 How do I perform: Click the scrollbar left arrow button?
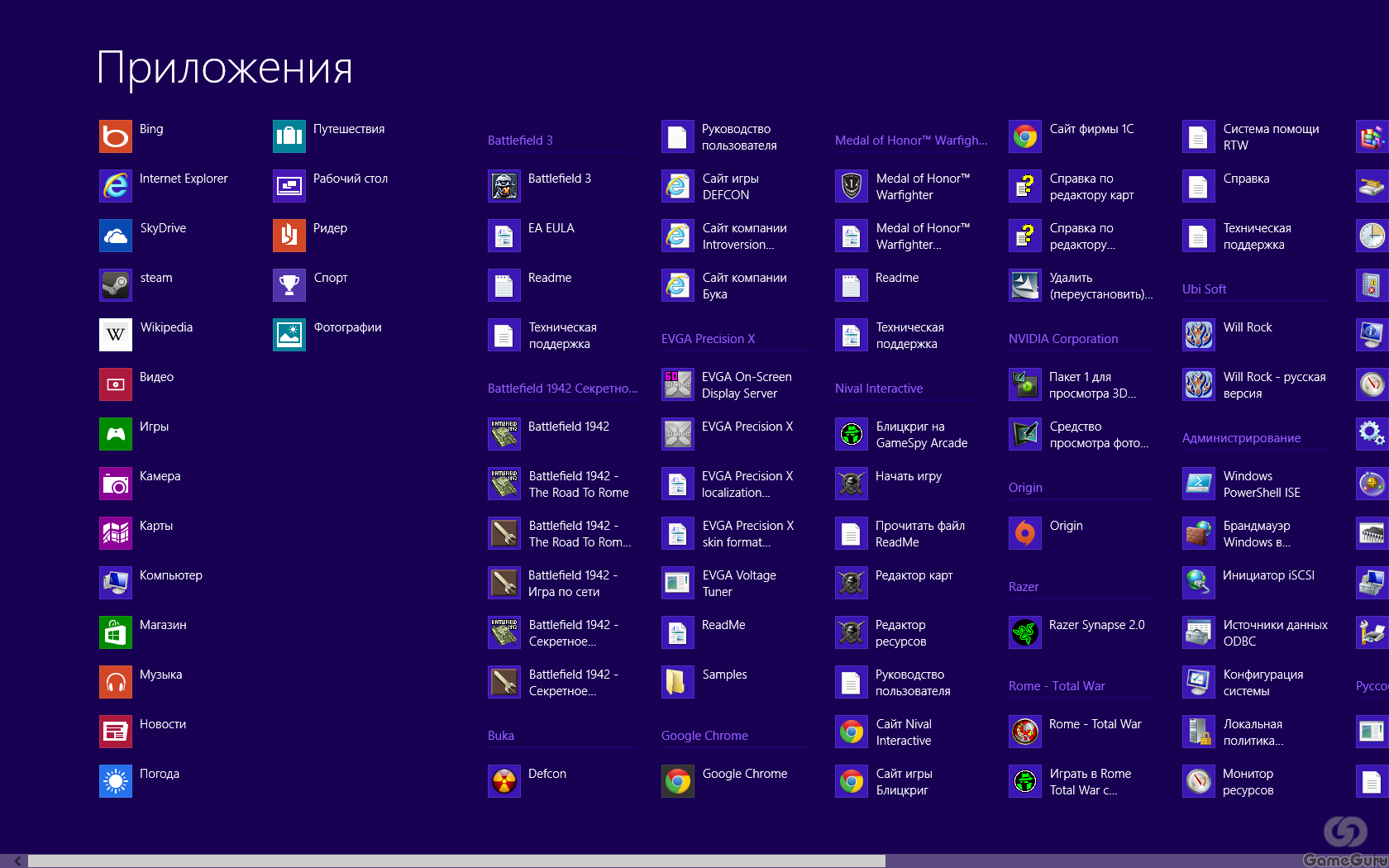(17, 861)
